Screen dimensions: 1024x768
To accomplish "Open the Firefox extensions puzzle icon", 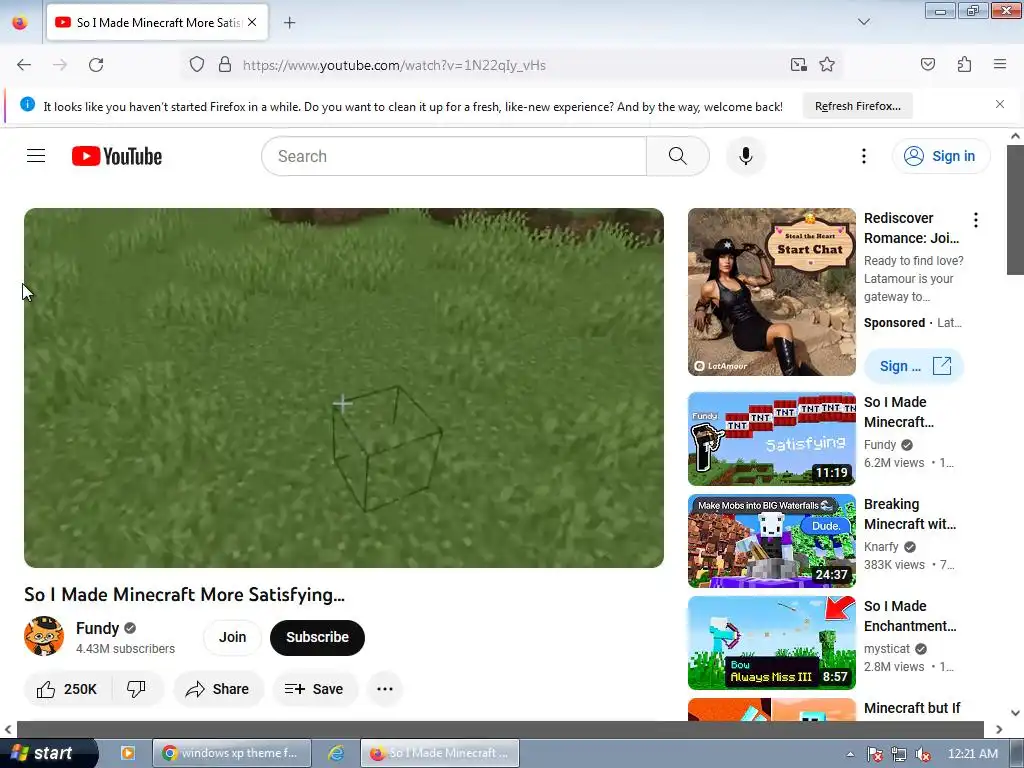I will [x=964, y=64].
